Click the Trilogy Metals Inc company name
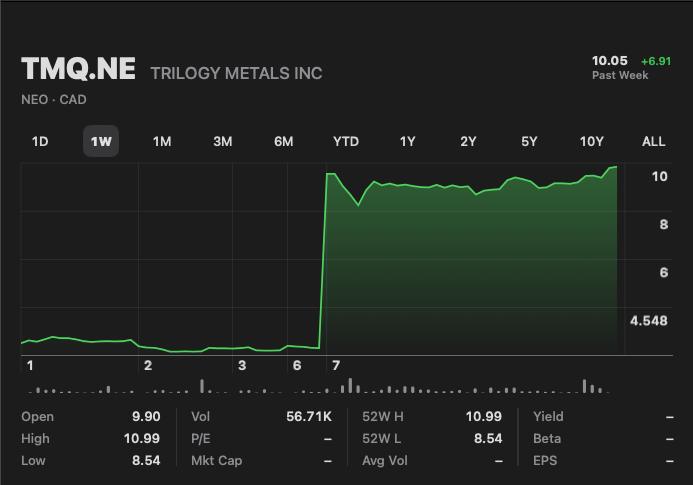The image size is (693, 485). point(236,73)
